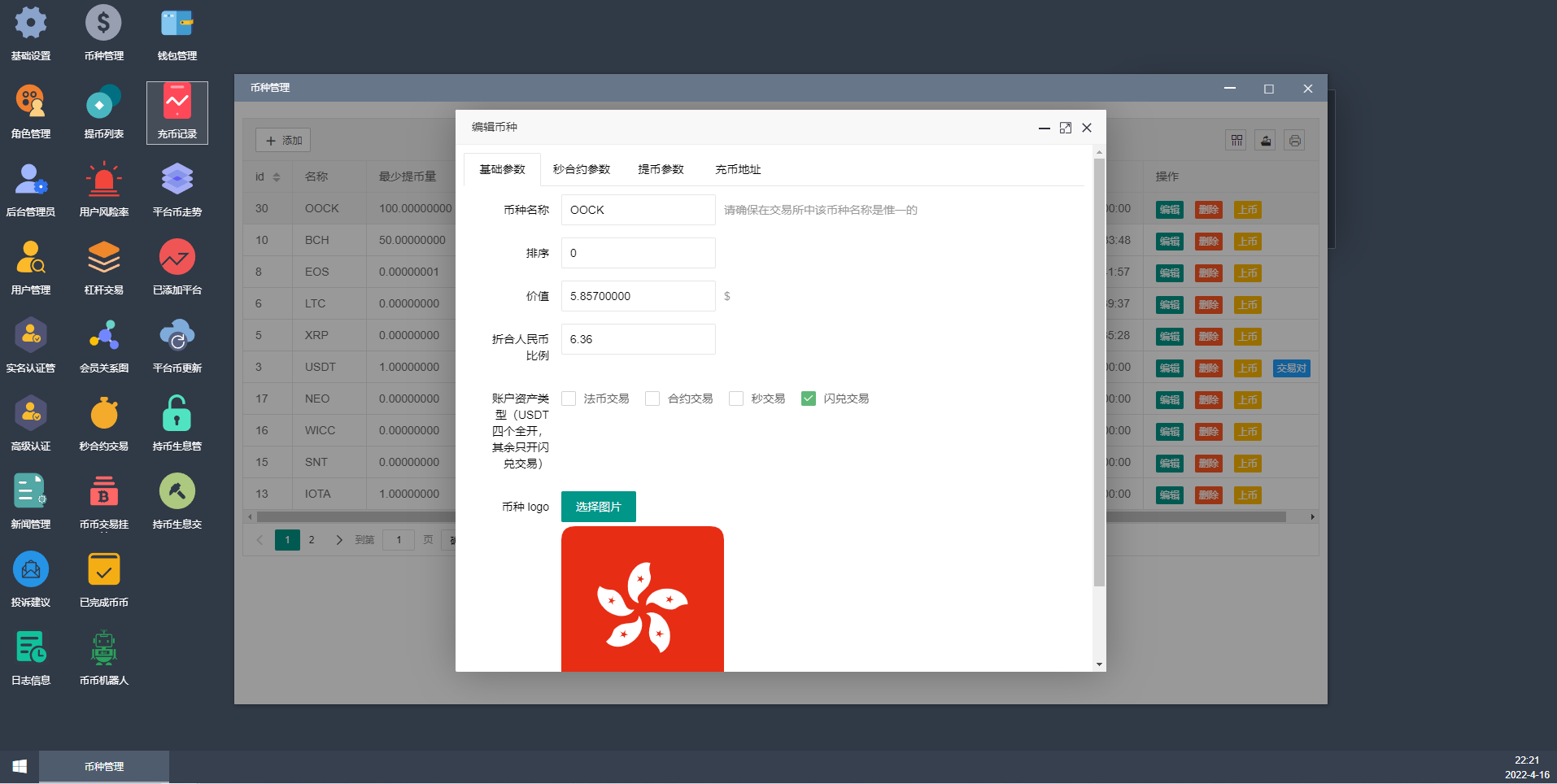Click the print icon in the coin list toolbar
The height and width of the screenshot is (784, 1557).
point(1294,140)
